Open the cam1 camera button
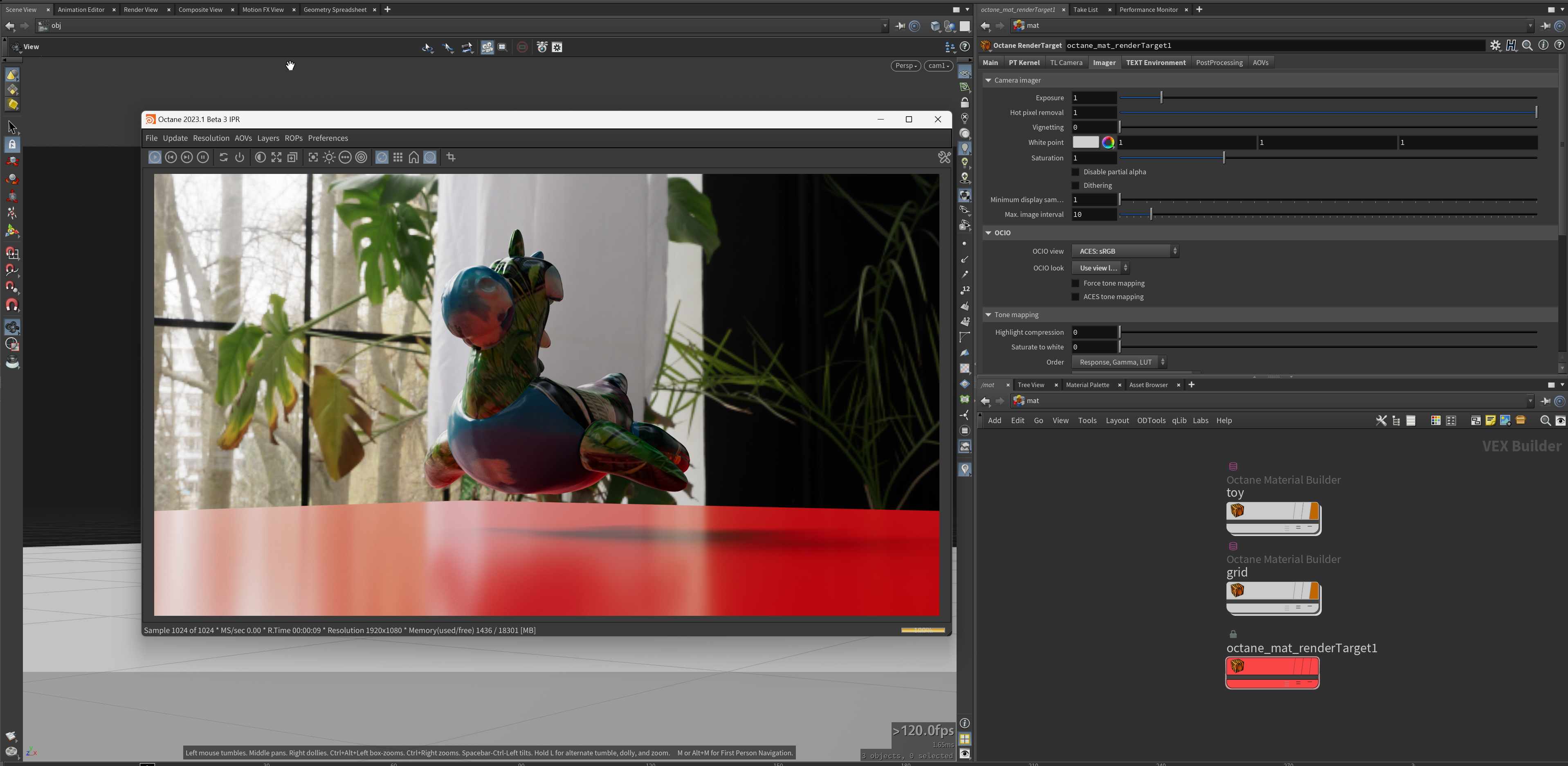 [x=938, y=66]
